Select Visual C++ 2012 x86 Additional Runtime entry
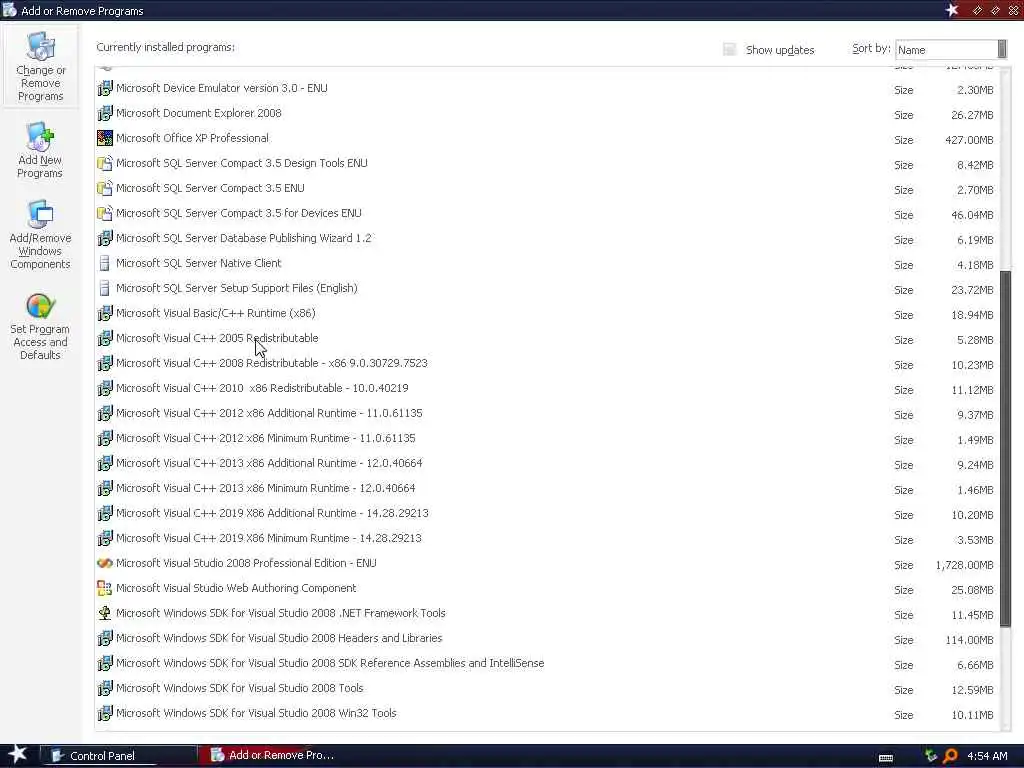The width and height of the screenshot is (1024, 768). tap(547, 413)
